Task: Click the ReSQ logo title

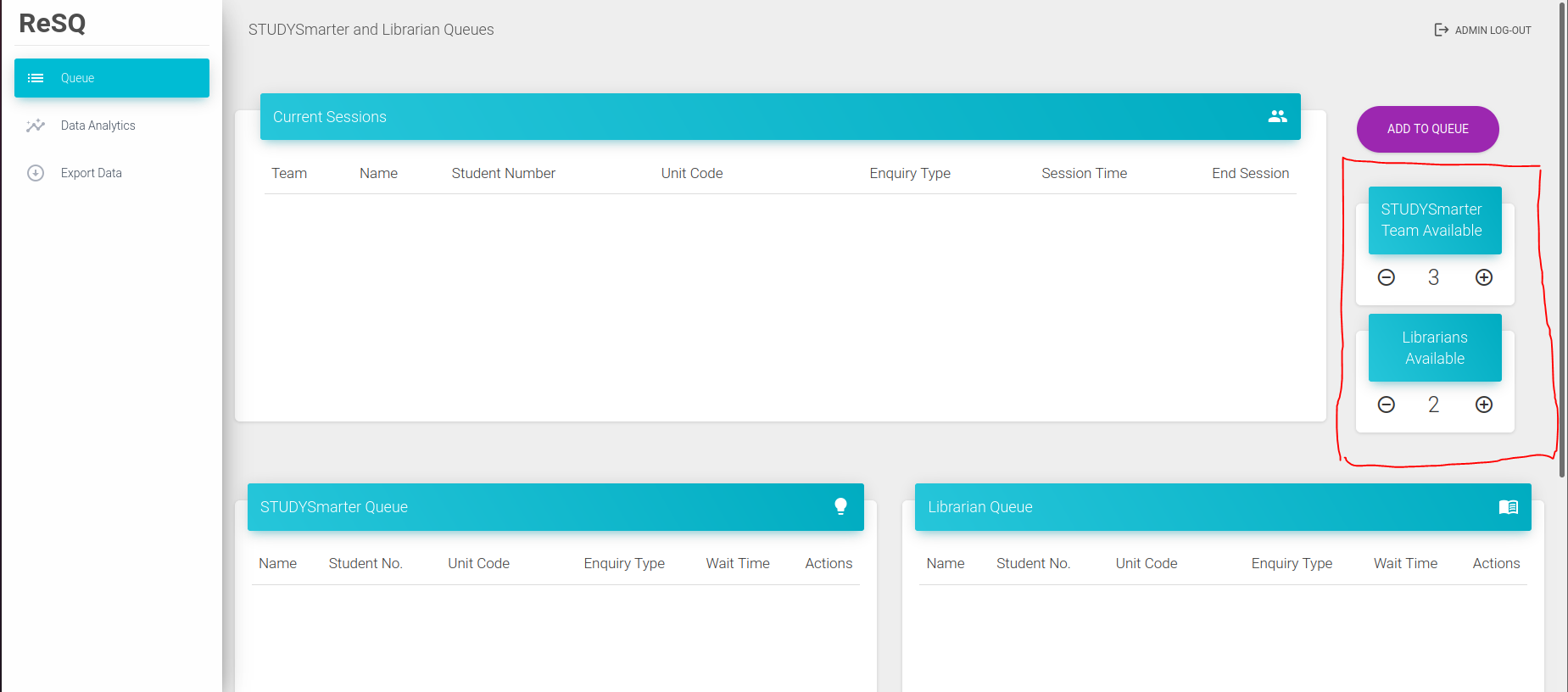Action: 53,23
